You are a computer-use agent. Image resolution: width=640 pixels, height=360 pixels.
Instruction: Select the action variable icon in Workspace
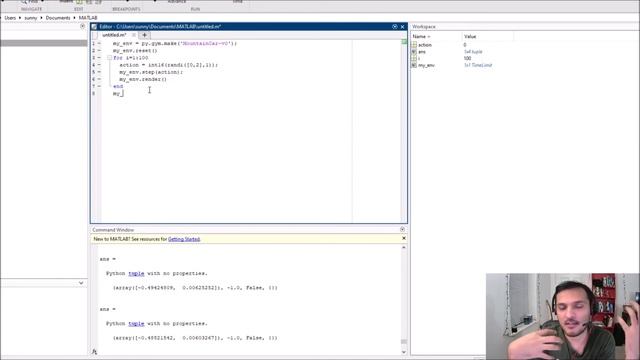click(x=414, y=45)
